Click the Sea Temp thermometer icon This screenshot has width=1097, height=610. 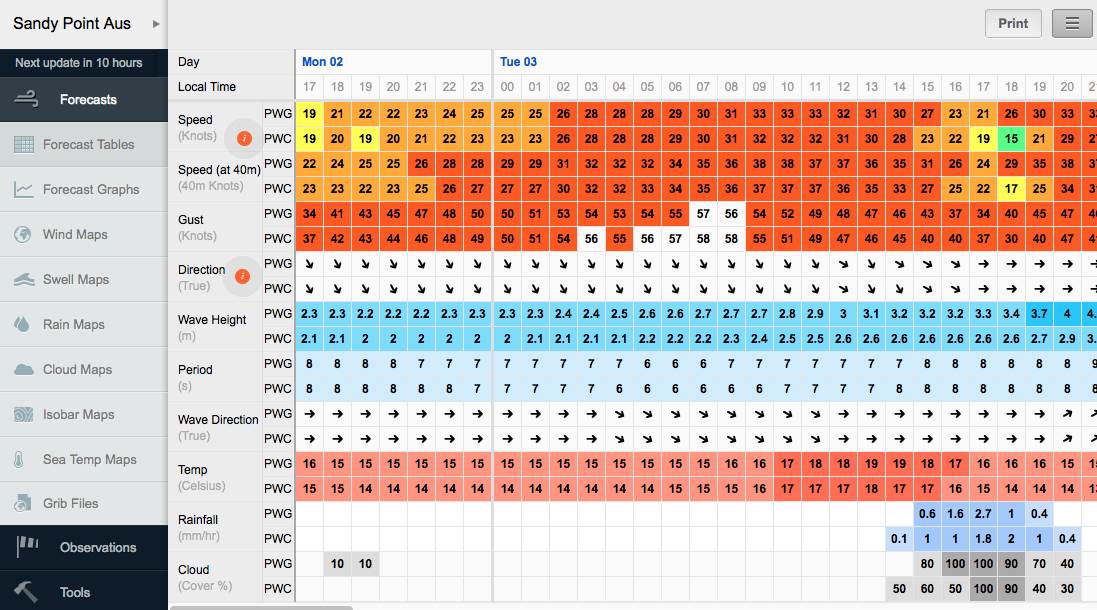[19, 460]
